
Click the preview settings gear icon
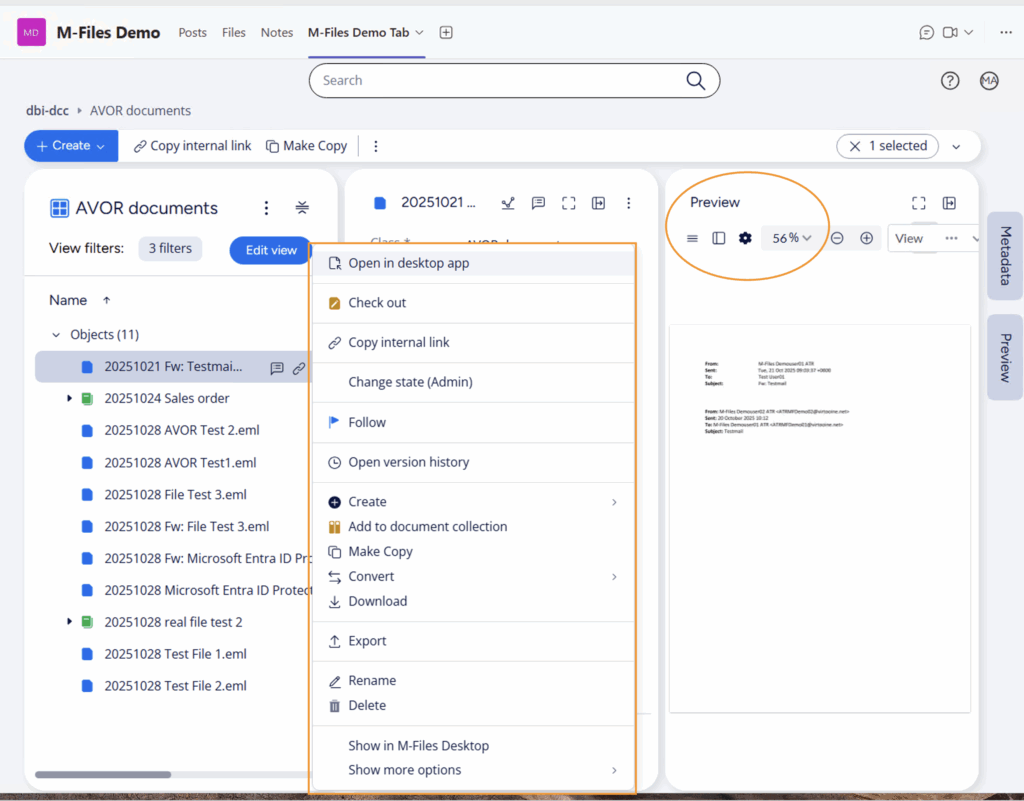(x=745, y=238)
